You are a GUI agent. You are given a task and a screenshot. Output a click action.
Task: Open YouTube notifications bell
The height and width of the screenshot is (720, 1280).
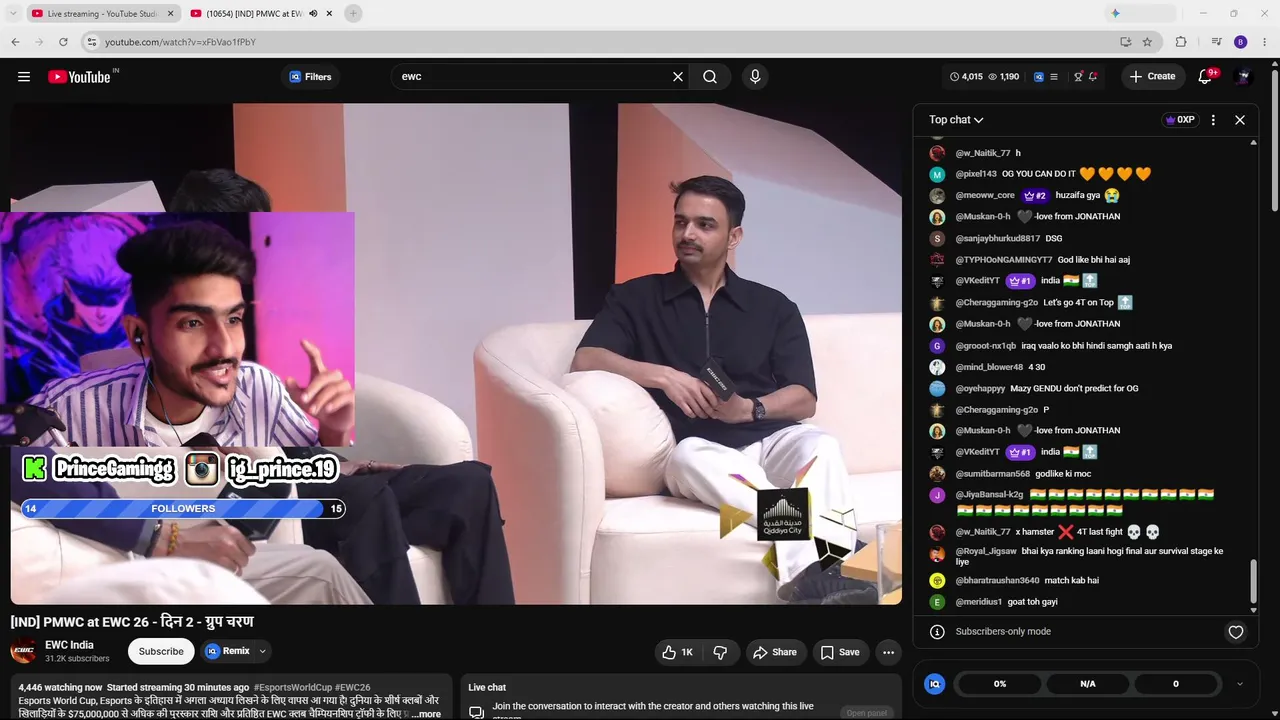pyautogui.click(x=1205, y=77)
